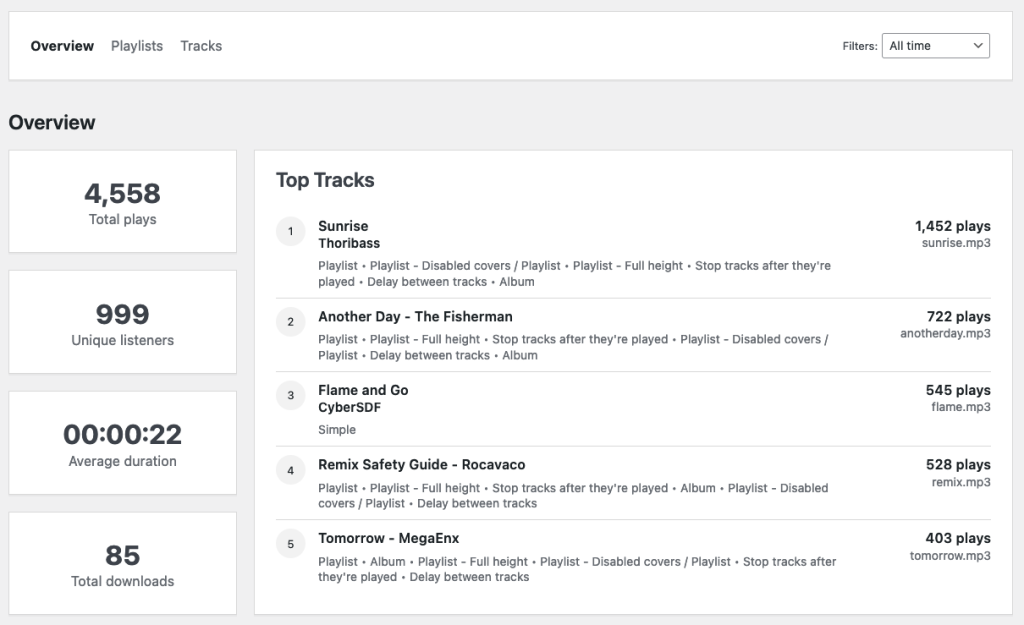Select the Sunrise track title
The image size is (1024, 625).
click(343, 226)
